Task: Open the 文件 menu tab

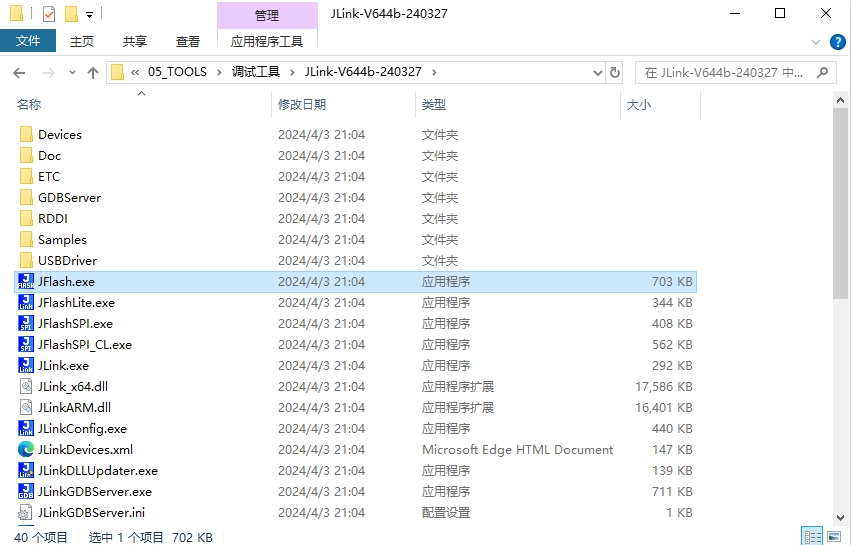Action: coord(28,41)
